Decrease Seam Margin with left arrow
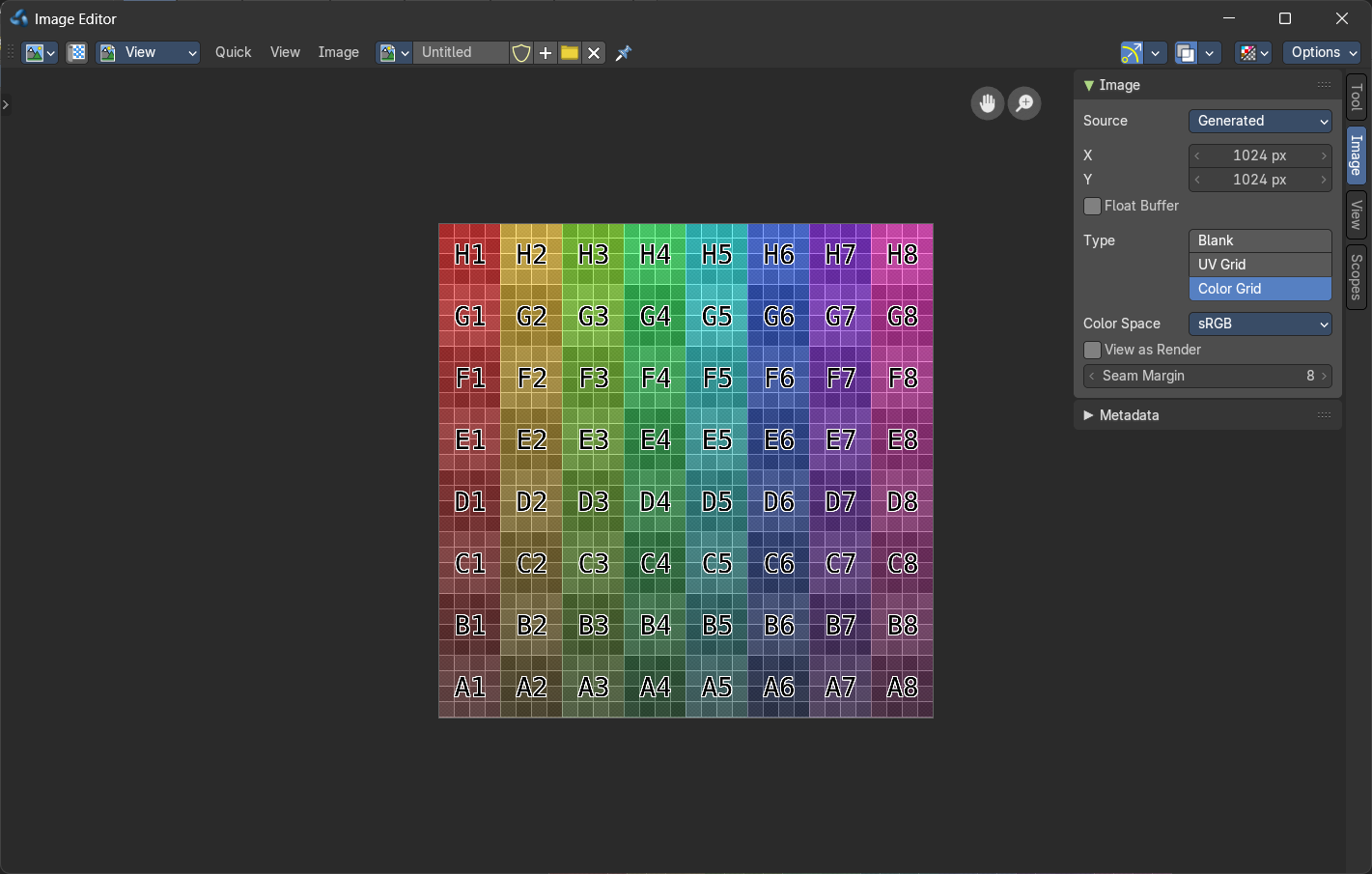The image size is (1372, 874). pyautogui.click(x=1092, y=376)
